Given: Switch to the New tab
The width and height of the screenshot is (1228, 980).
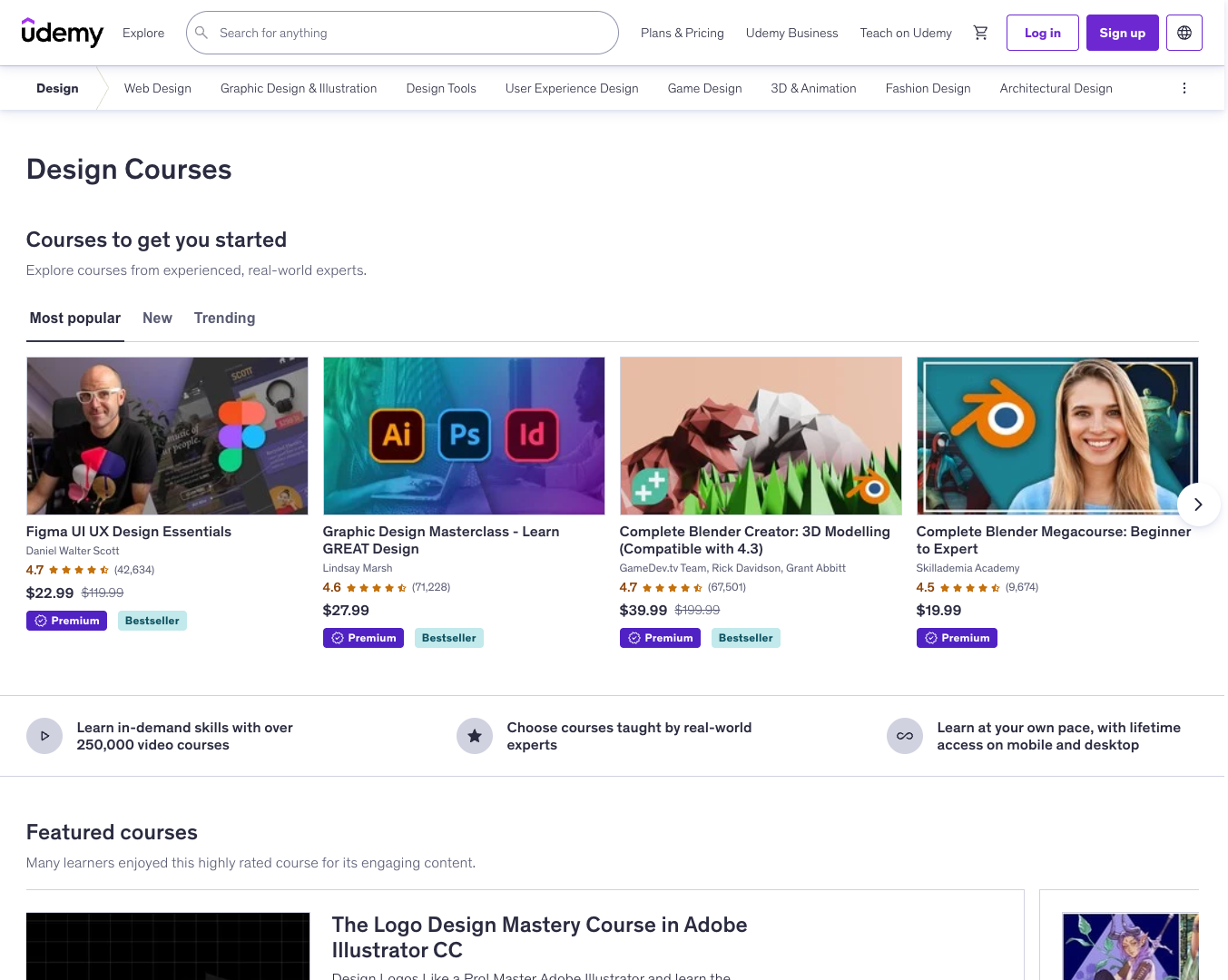Looking at the screenshot, I should click(x=157, y=318).
